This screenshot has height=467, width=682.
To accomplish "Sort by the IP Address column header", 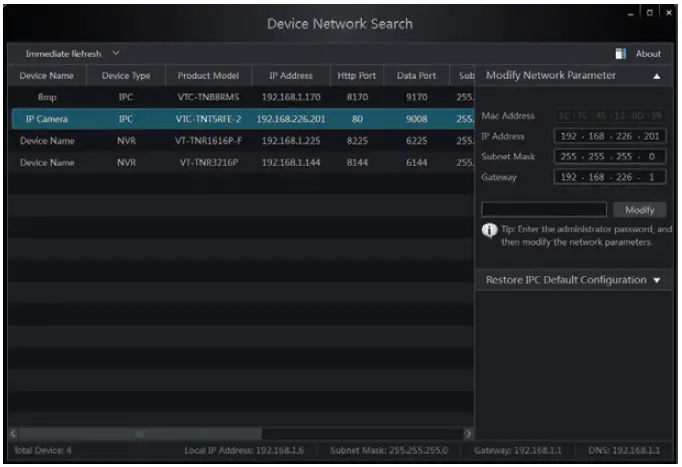I will click(x=290, y=76).
